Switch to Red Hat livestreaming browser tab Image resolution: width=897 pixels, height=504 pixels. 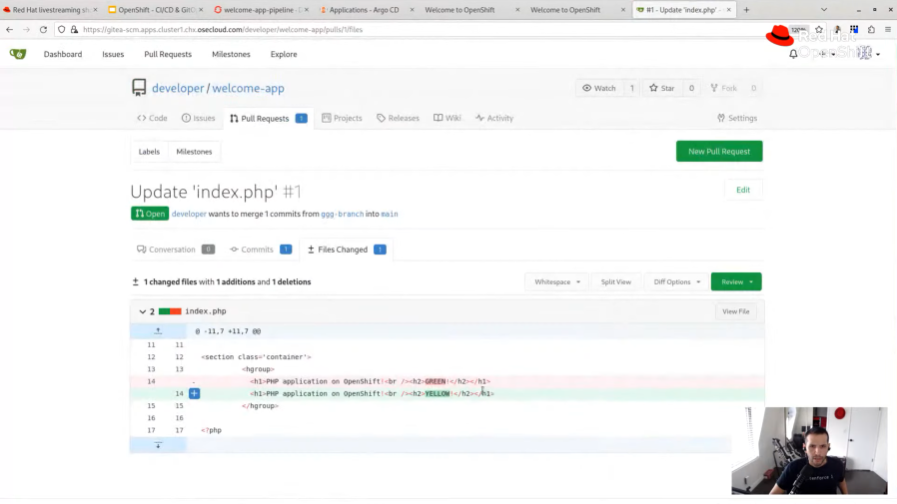point(50,10)
